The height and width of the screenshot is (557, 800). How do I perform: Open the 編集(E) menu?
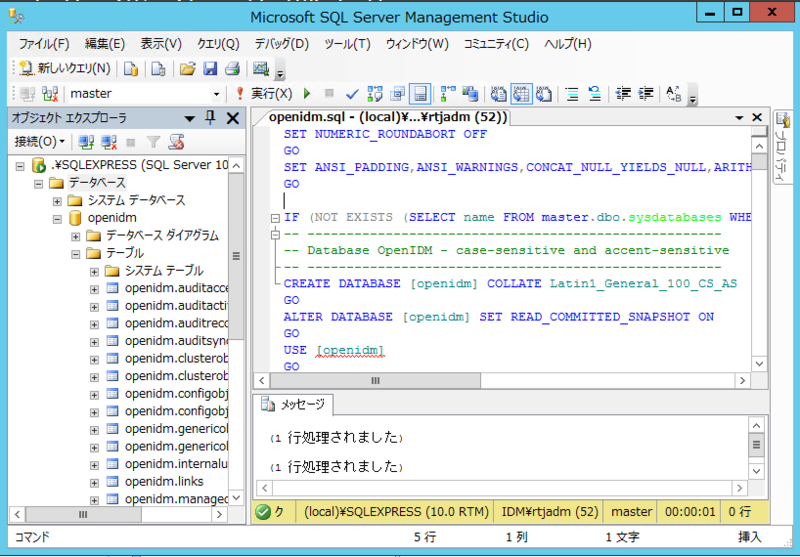click(105, 44)
